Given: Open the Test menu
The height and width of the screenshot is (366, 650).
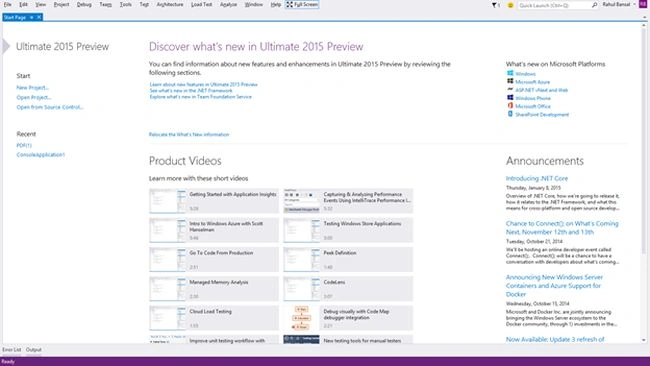Looking at the screenshot, I should pyautogui.click(x=144, y=5).
